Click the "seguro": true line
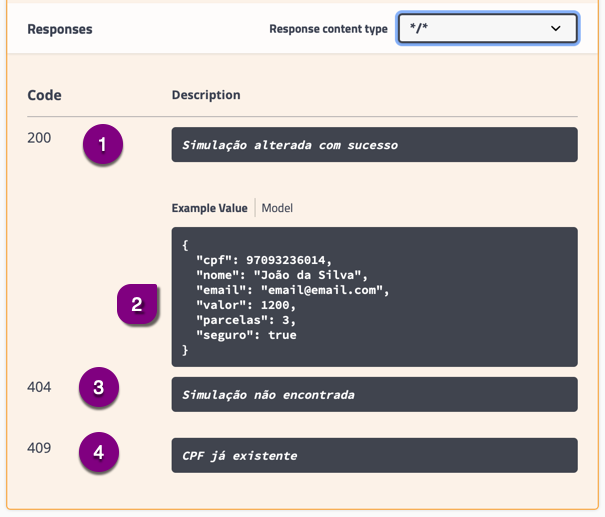Screen dimensions: 605x517 click(x=246, y=335)
